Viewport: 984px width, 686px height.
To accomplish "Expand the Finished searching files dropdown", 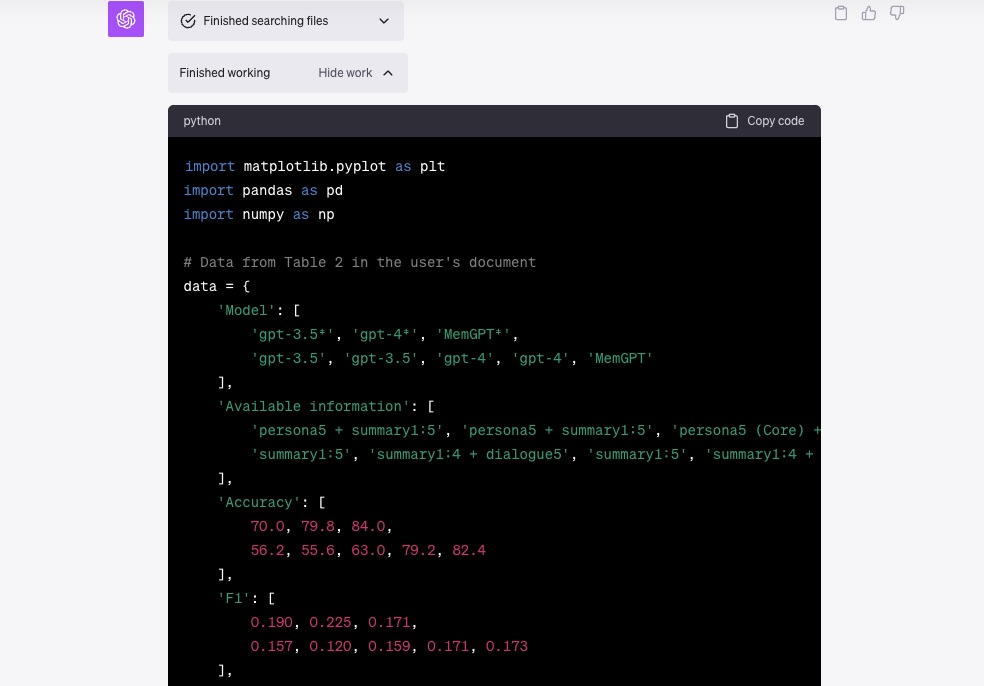I will click(x=383, y=21).
